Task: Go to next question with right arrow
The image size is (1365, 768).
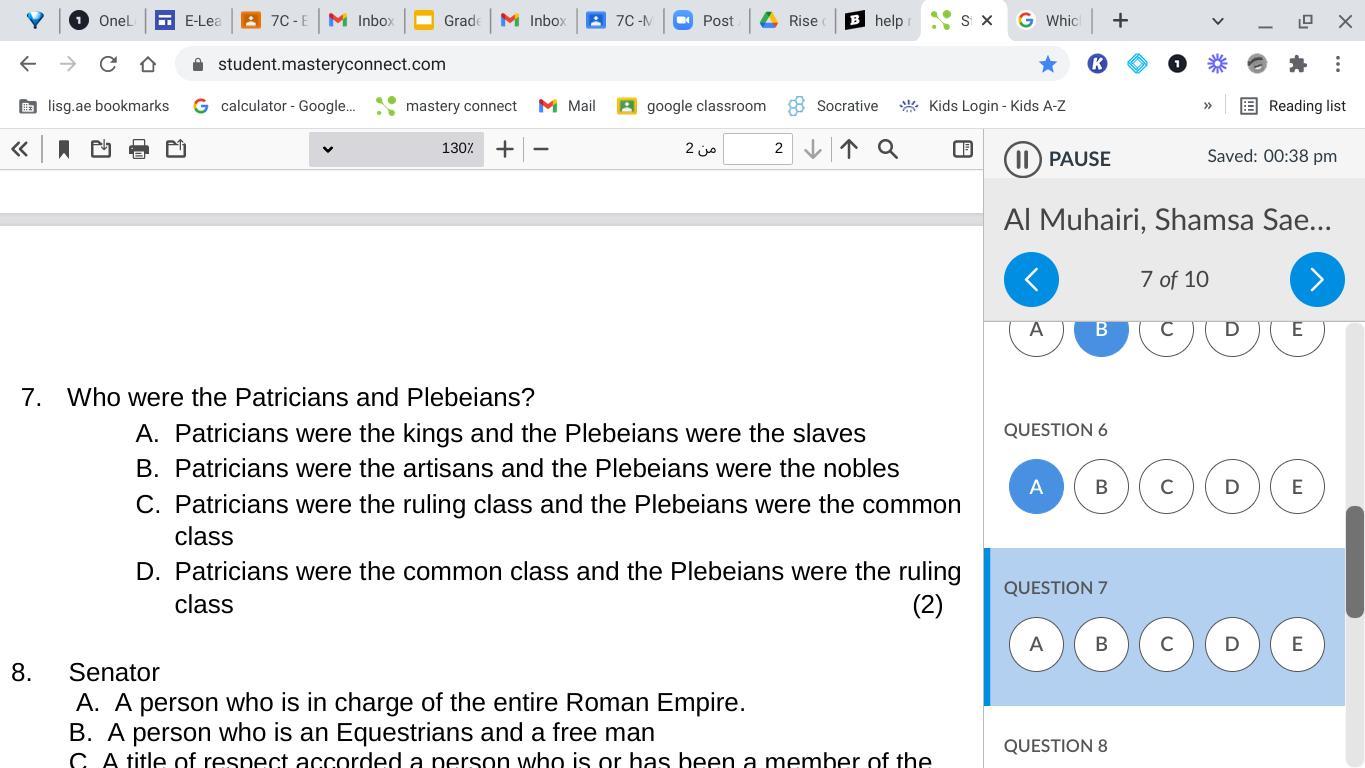Action: [x=1316, y=279]
